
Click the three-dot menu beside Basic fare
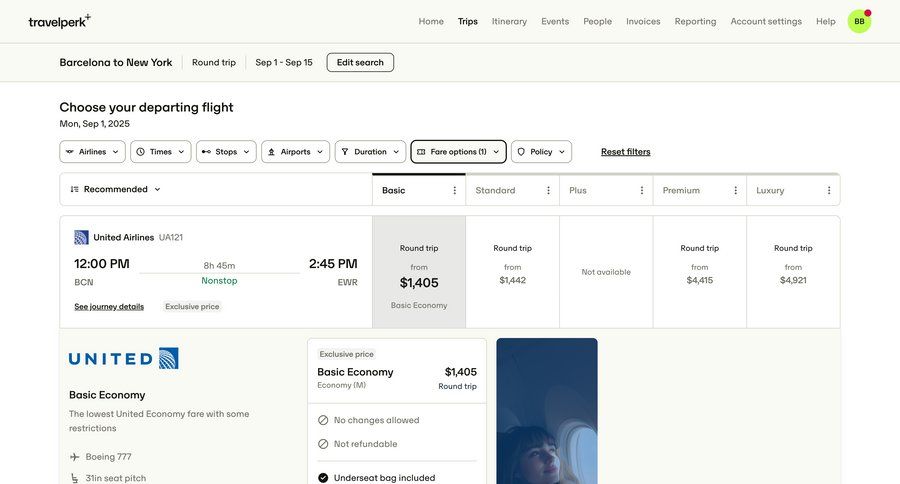click(x=455, y=190)
